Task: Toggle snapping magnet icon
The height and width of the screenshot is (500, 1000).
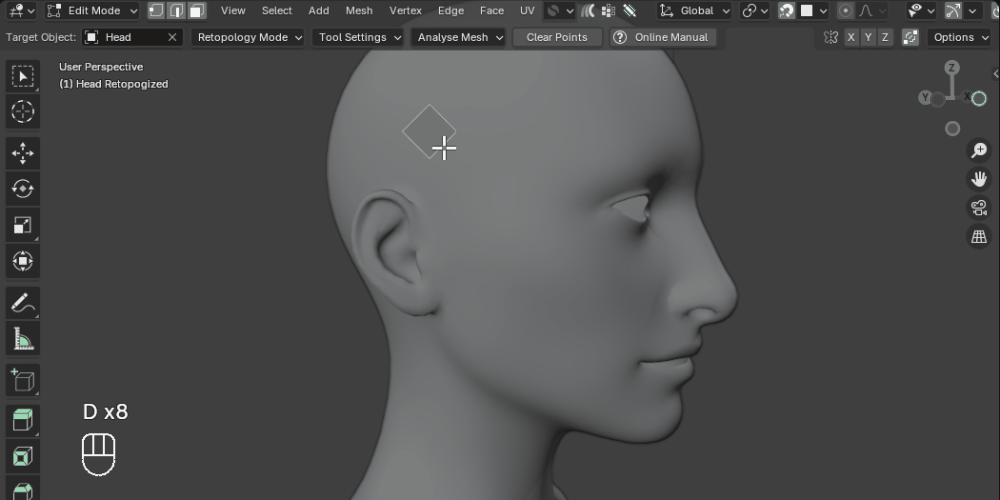Action: tap(787, 11)
